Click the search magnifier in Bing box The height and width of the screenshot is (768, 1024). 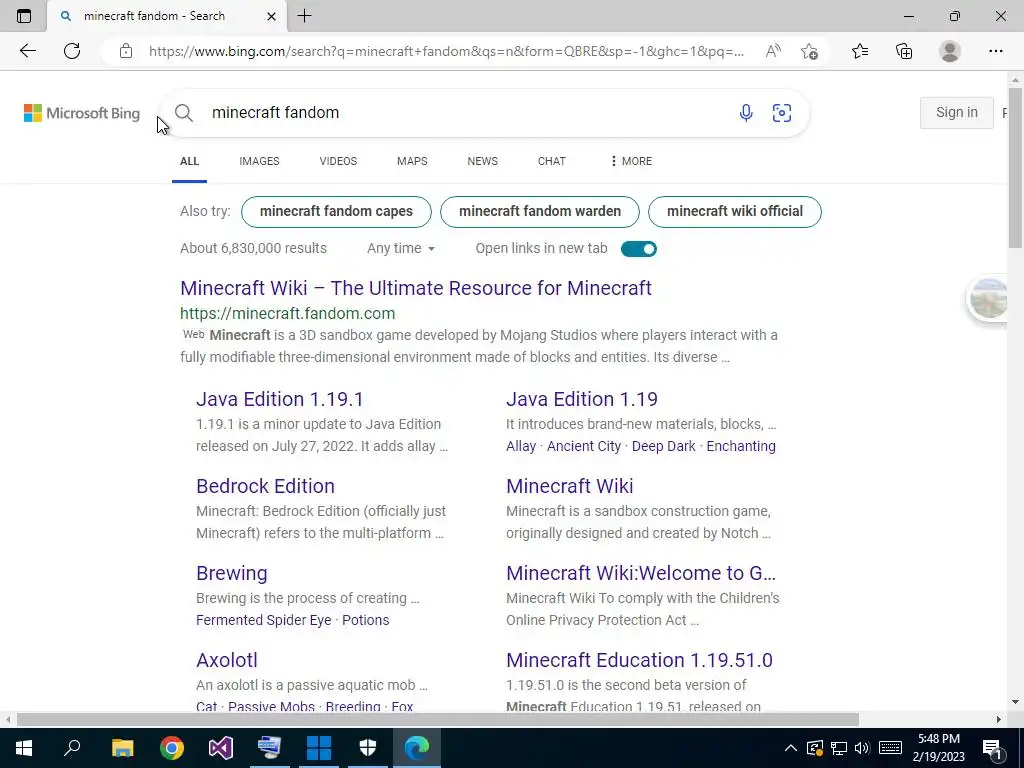pos(184,112)
